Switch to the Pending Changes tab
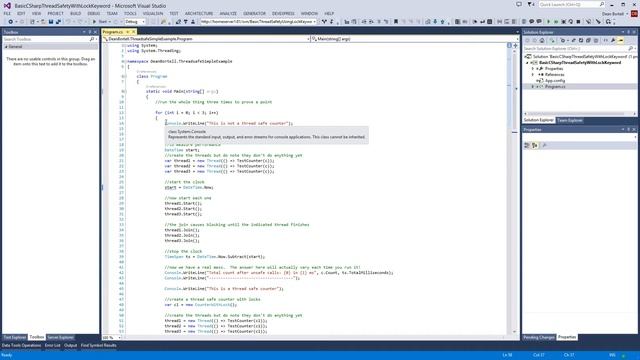This screenshot has width=640, height=360. tap(539, 338)
